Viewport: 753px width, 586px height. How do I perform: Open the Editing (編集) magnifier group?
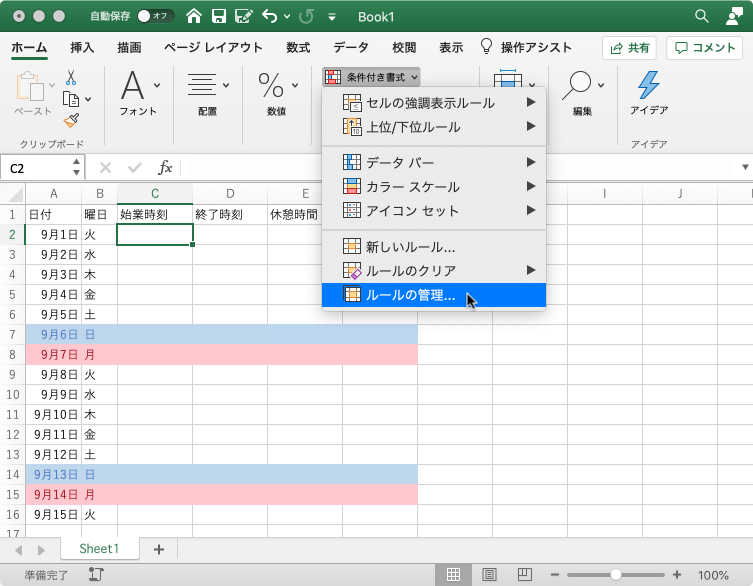pyautogui.click(x=583, y=94)
